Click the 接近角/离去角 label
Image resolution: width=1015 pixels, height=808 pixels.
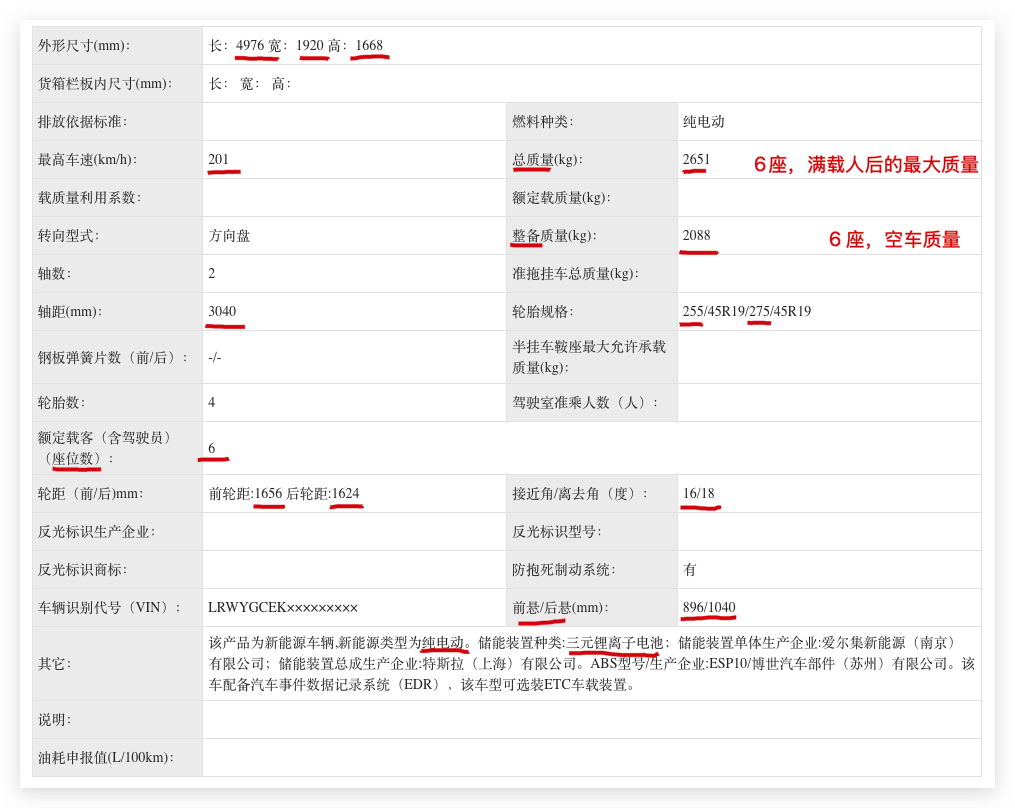580,494
